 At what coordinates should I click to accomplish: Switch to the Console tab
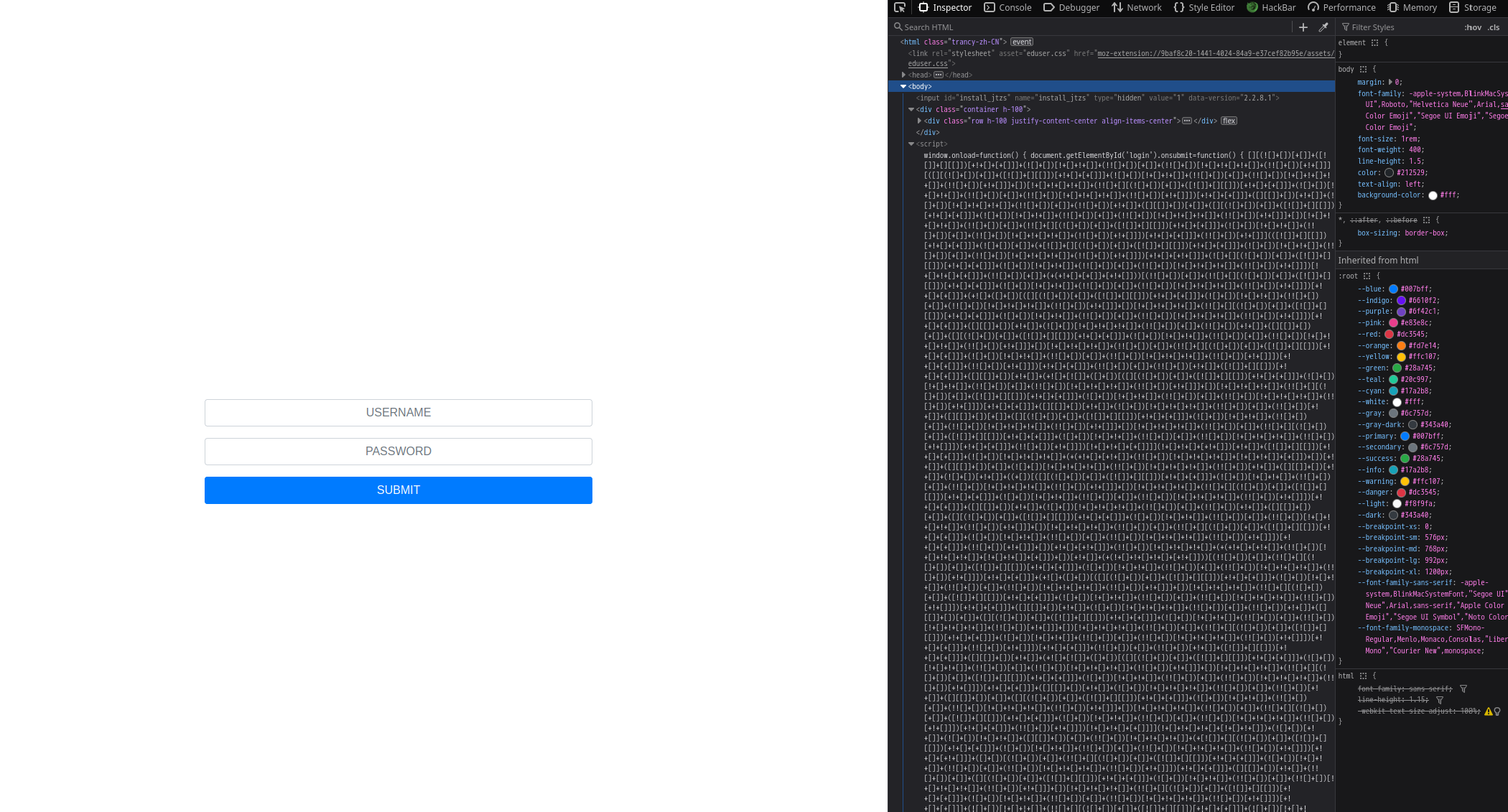pos(1007,7)
